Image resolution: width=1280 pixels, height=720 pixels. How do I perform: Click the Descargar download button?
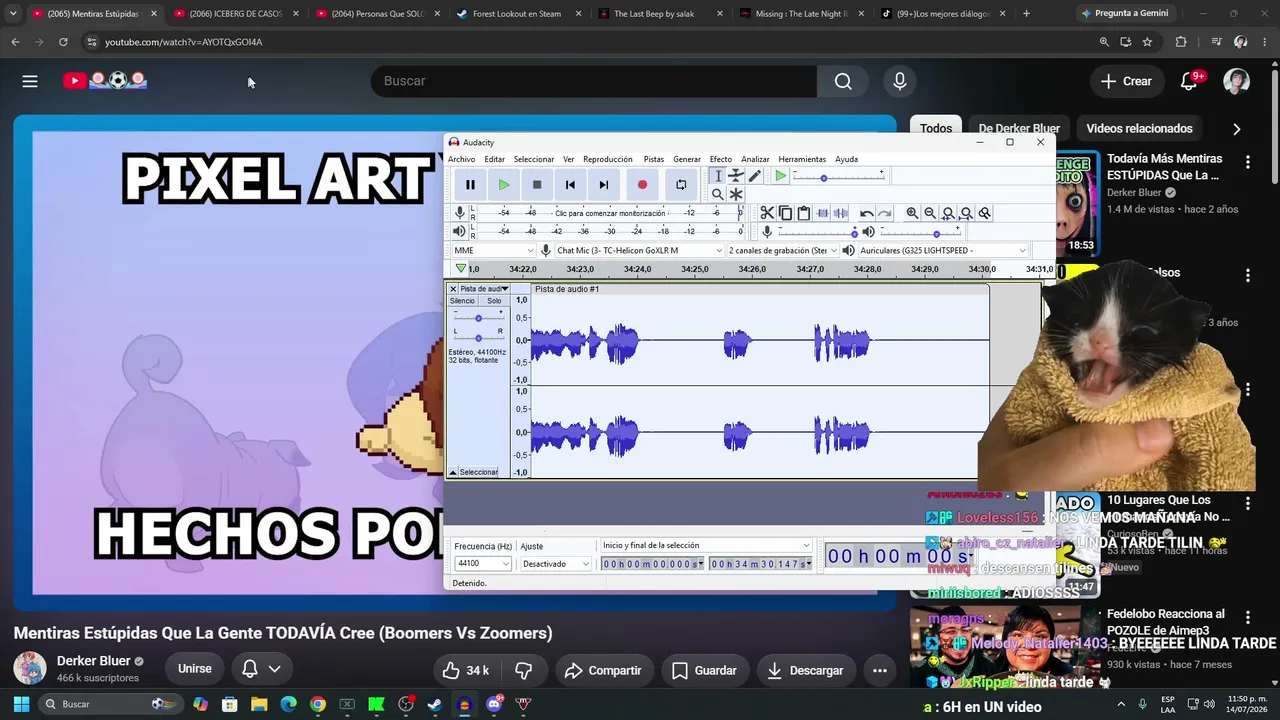click(805, 670)
